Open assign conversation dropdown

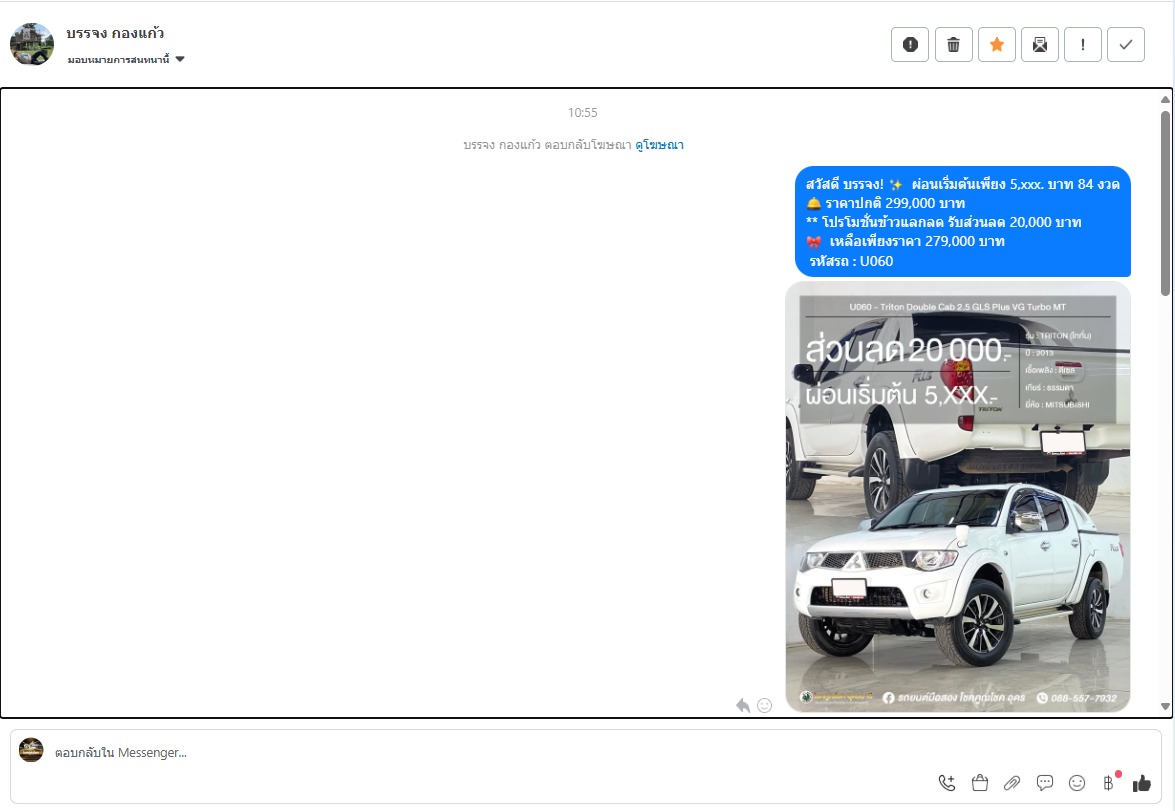pos(126,59)
